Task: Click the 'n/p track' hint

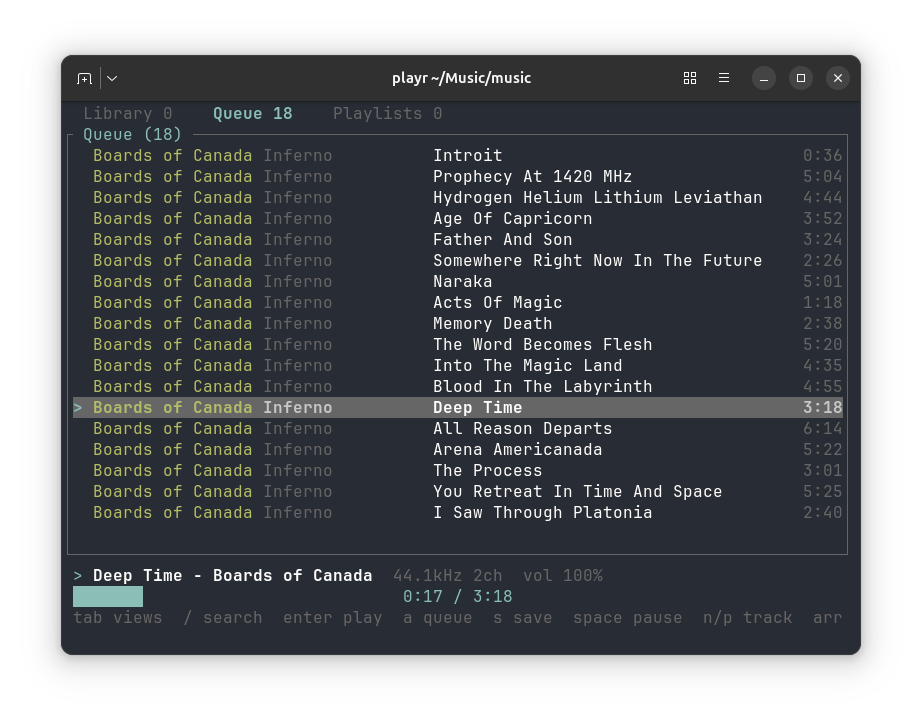Action: (x=747, y=618)
